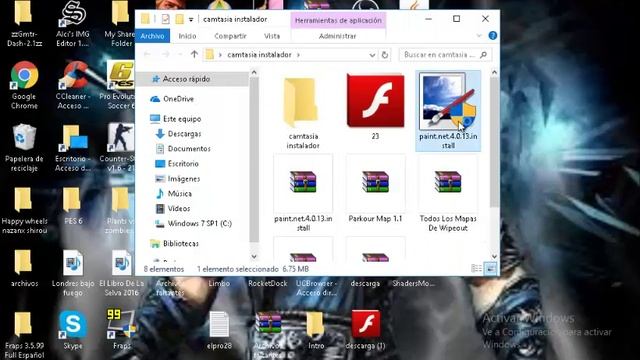
Task: Open the Vista ribbon tab
Action: 272,36
